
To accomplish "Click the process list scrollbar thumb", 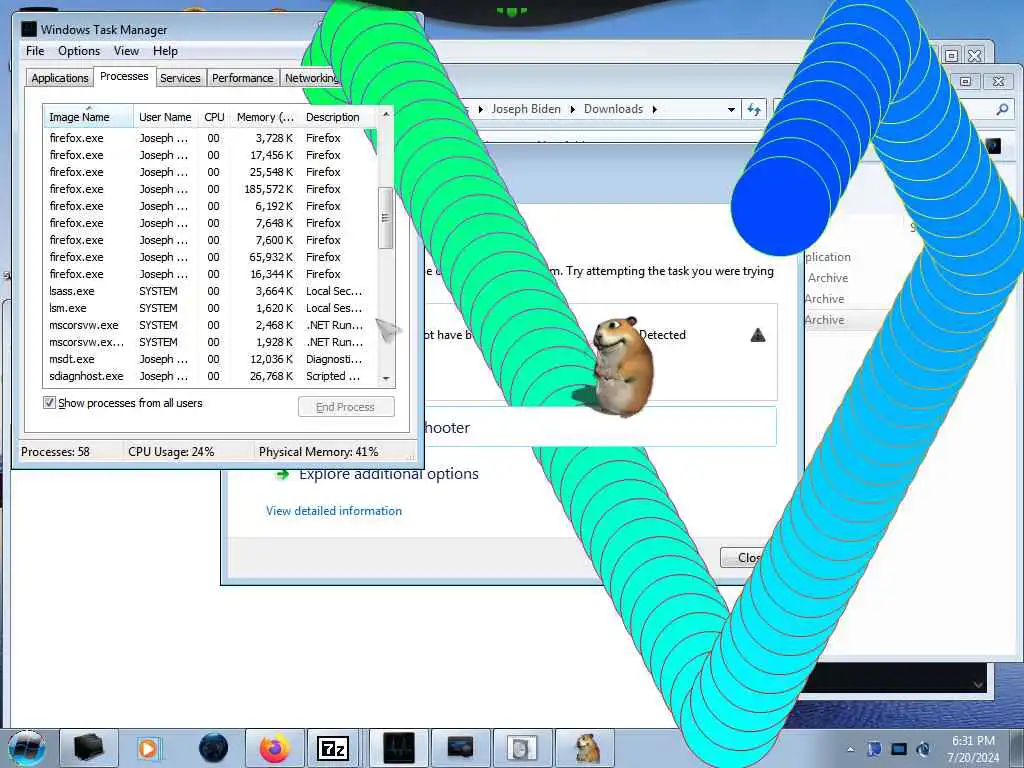I will tap(386, 217).
